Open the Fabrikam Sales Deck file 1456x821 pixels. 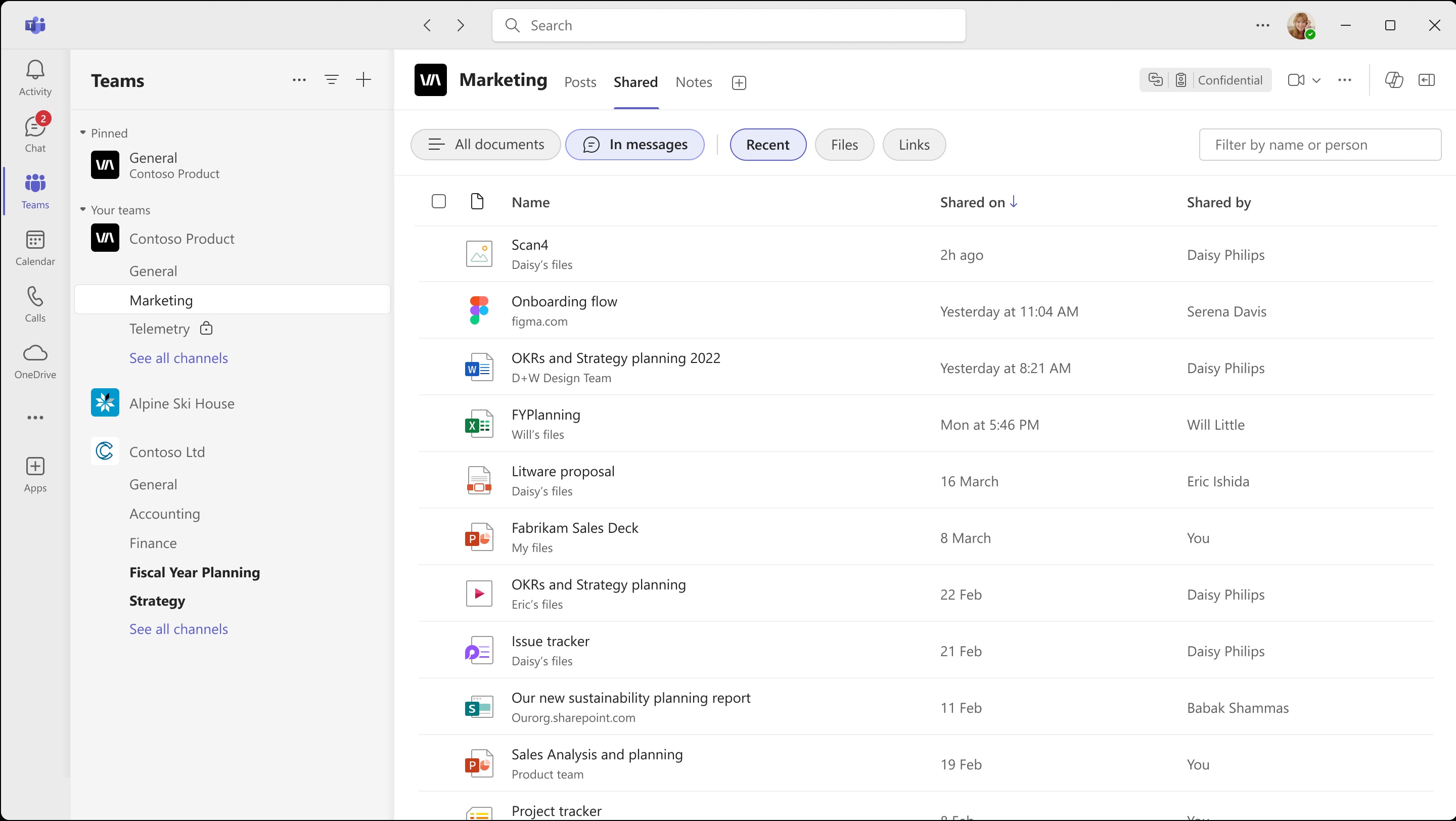pos(575,528)
